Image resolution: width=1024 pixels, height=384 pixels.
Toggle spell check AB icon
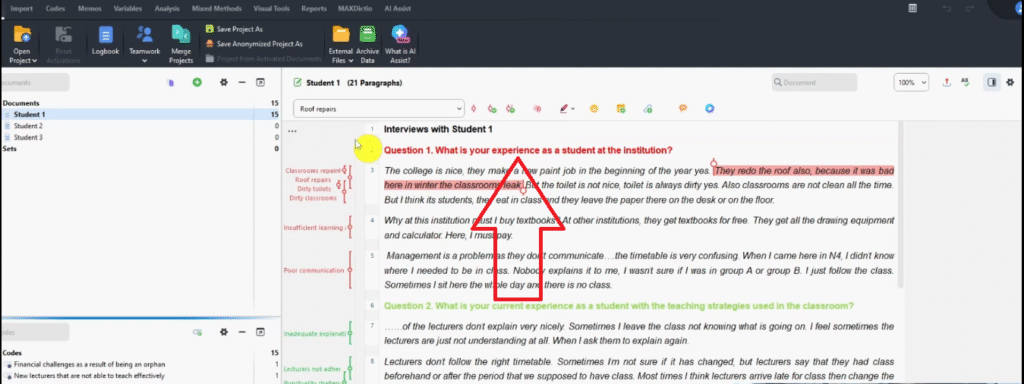[965, 82]
